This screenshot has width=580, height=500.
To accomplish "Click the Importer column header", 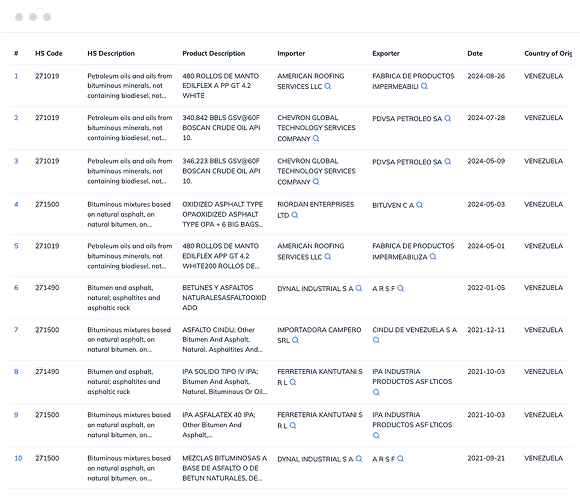I will click(x=291, y=53).
